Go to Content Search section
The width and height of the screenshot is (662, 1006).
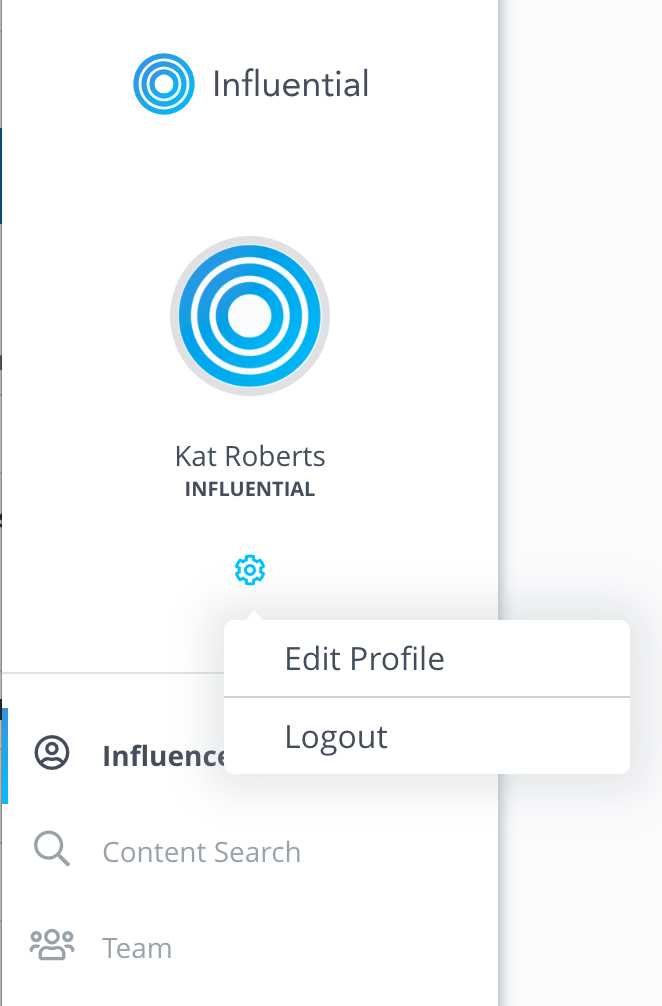(x=201, y=852)
